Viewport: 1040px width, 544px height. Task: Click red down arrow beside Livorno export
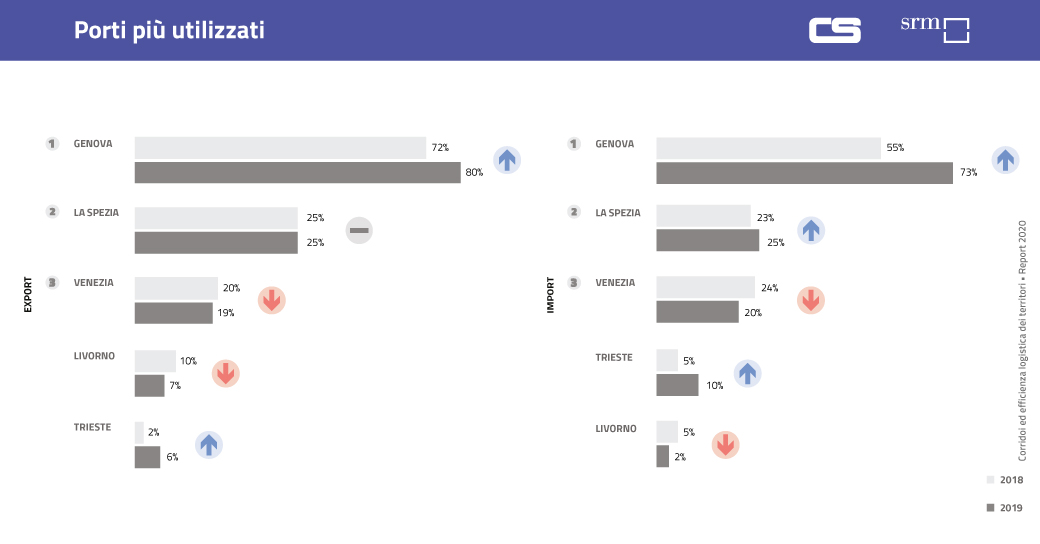click(226, 373)
